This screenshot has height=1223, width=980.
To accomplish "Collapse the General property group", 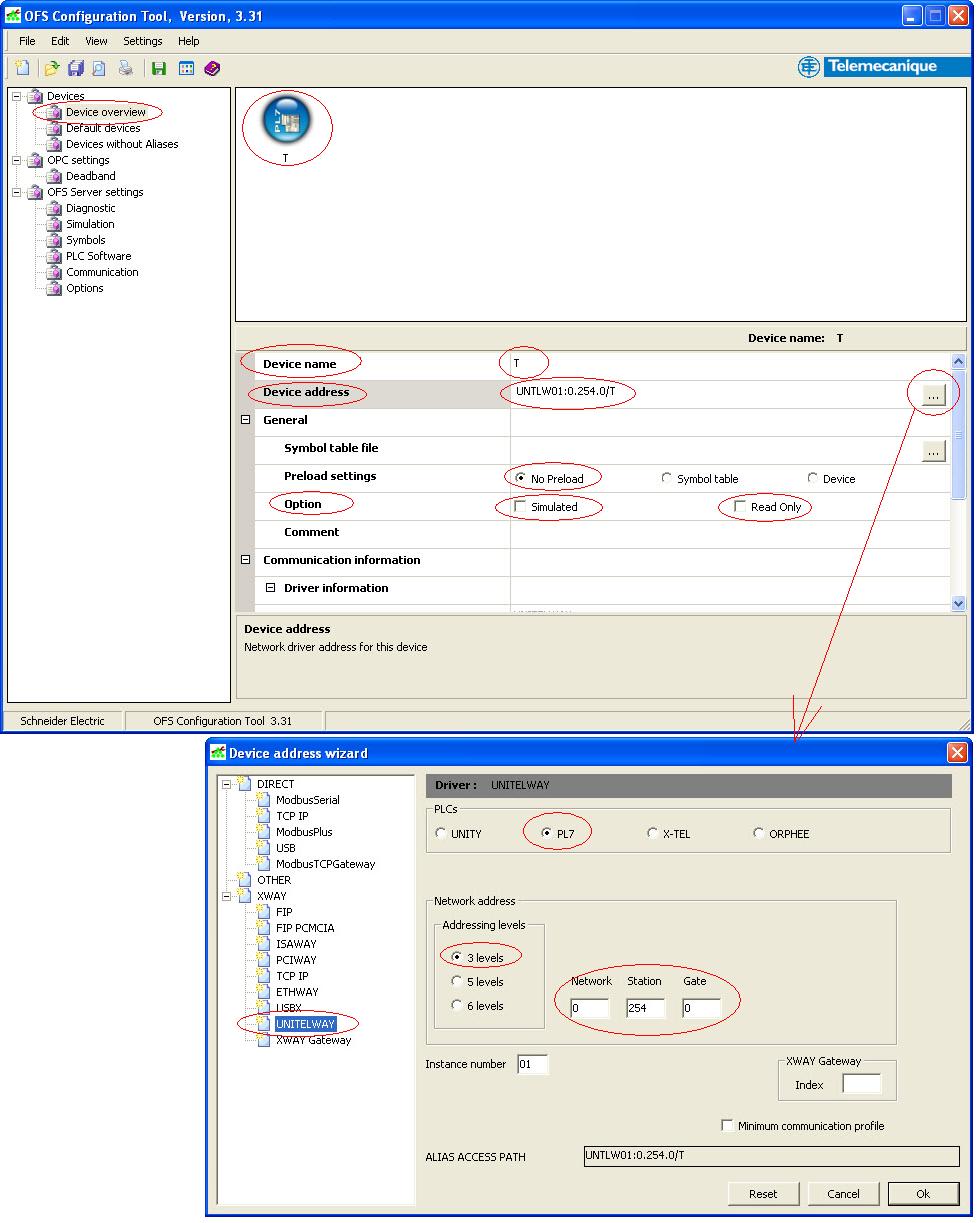I will (246, 420).
